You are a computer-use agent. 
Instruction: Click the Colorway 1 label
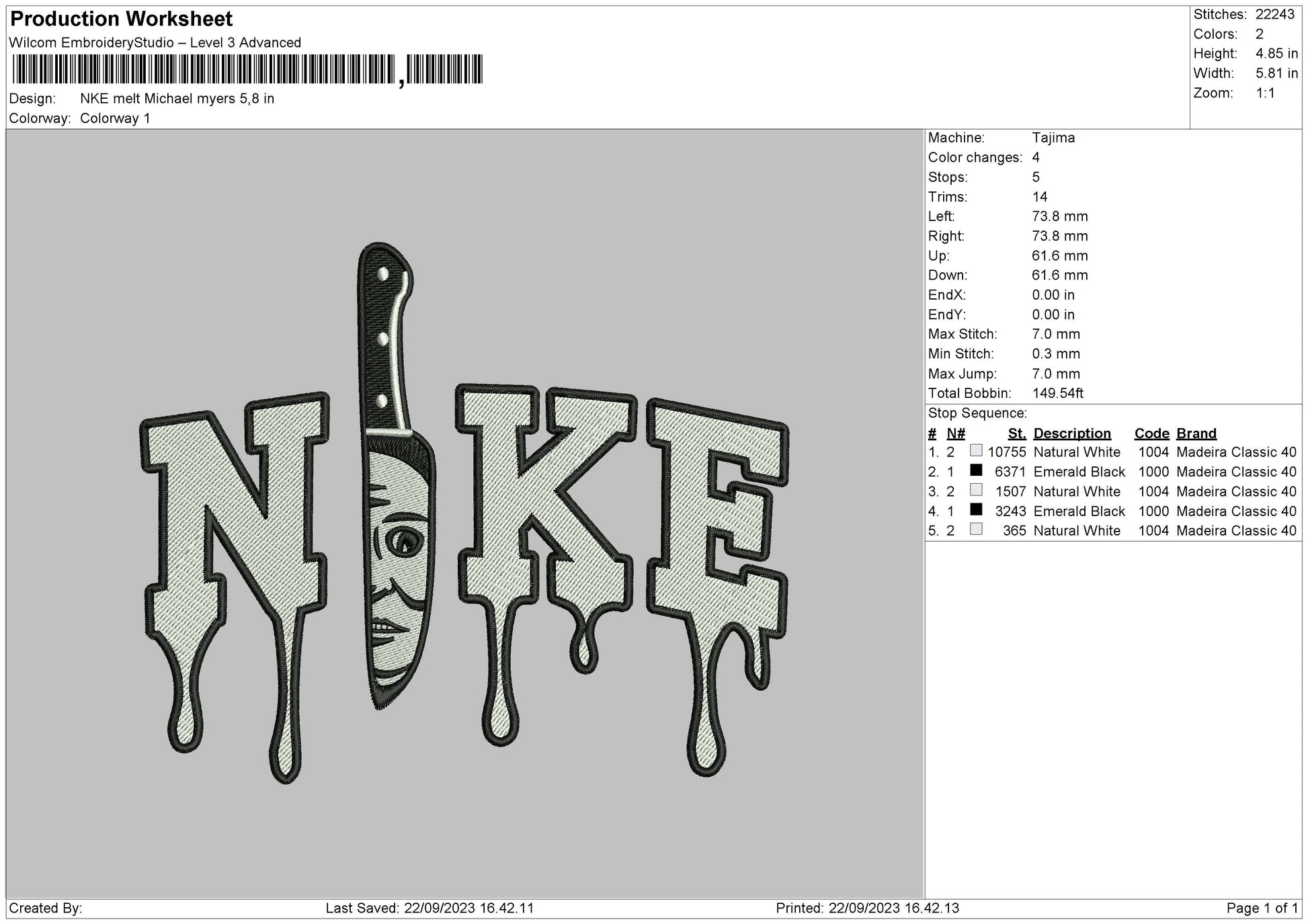coord(117,117)
